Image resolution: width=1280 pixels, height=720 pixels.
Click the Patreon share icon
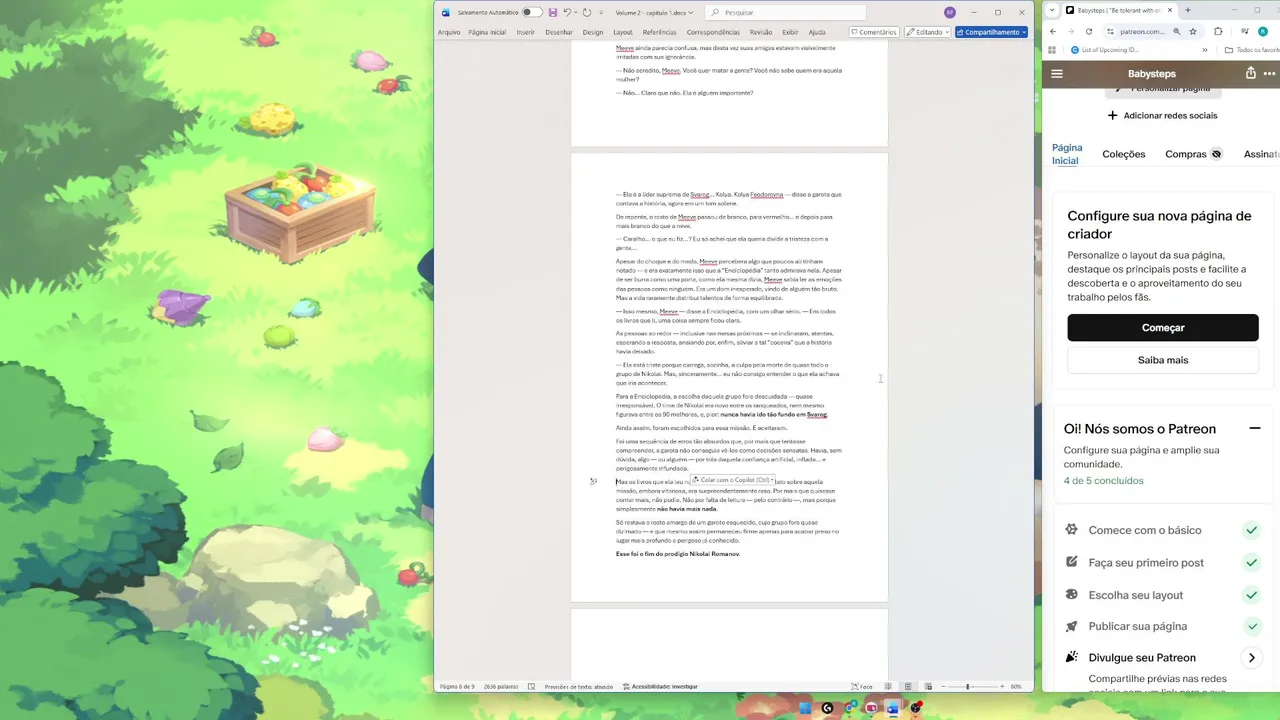click(x=1251, y=73)
